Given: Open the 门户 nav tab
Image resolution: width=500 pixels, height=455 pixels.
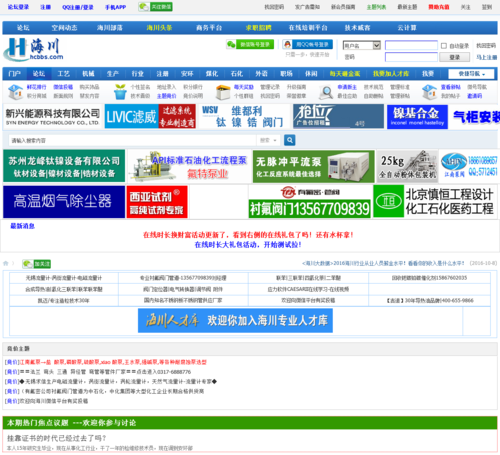Looking at the screenshot, I should pyautogui.click(x=15, y=74).
